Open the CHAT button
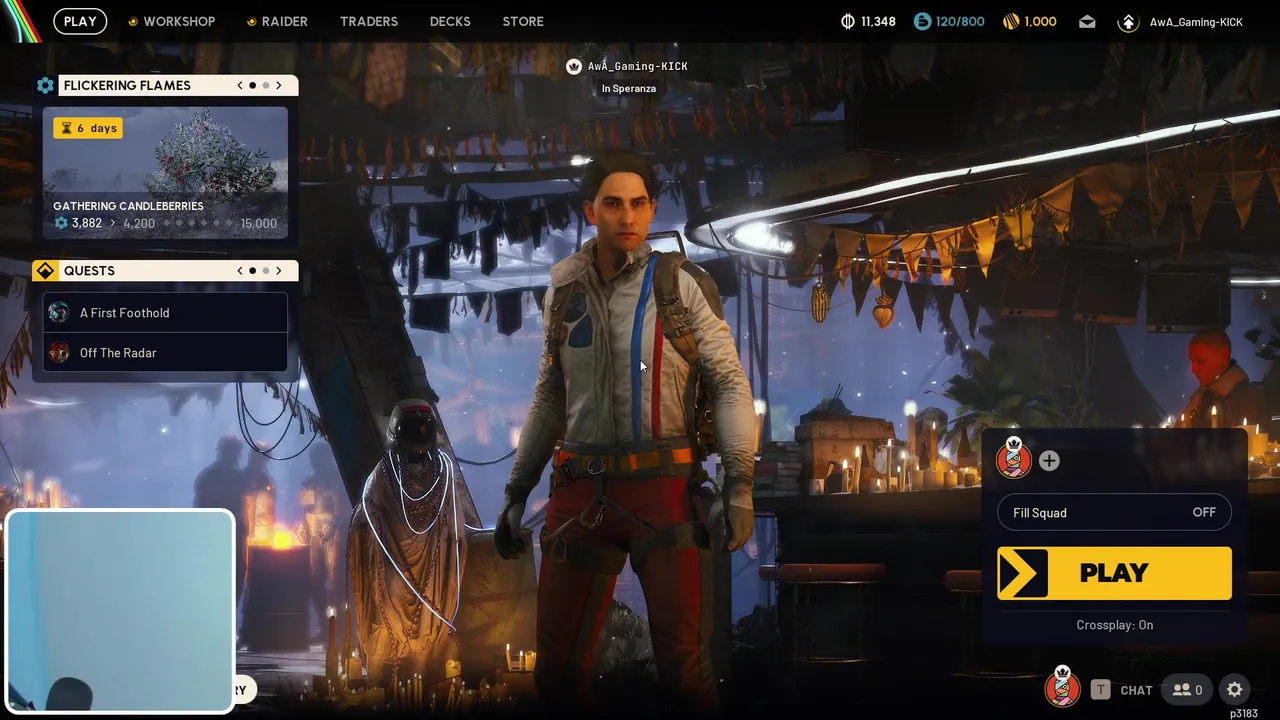Screen dimensions: 1280x720 point(1136,690)
